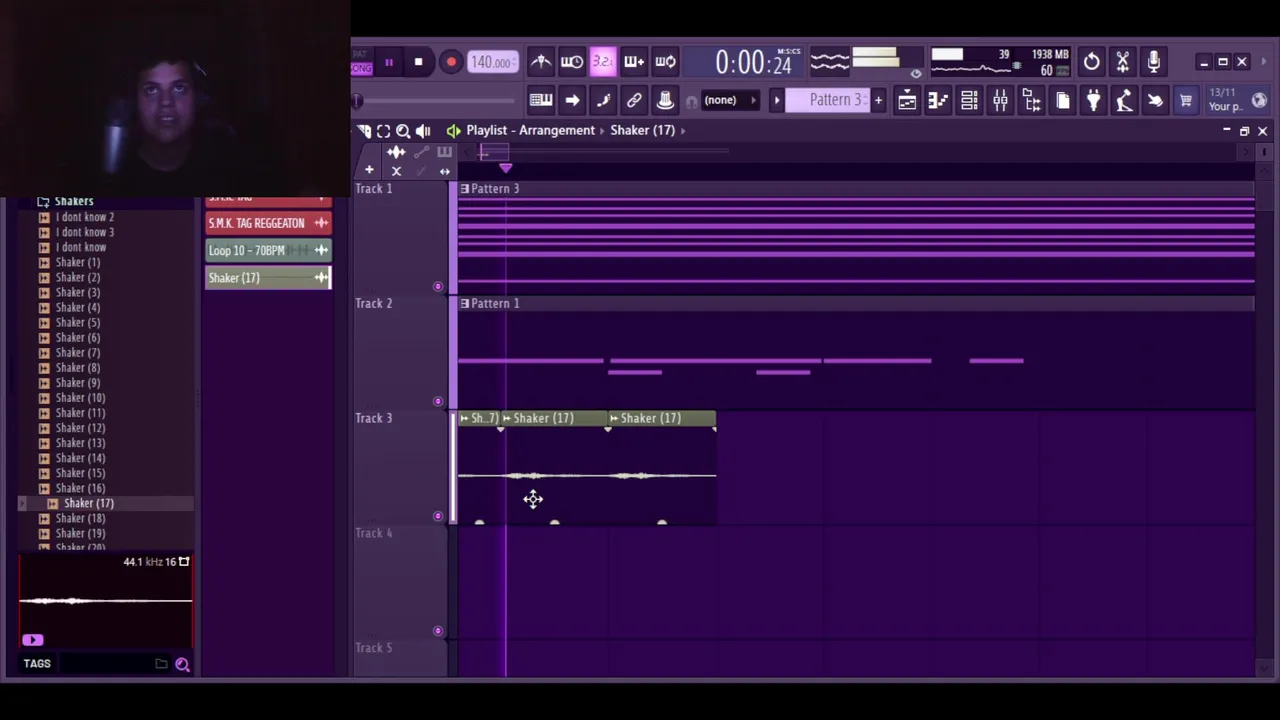This screenshot has height=720, width=1280.
Task: Select S.M.K. TAG REGGEATON in picker
Action: tap(268, 224)
